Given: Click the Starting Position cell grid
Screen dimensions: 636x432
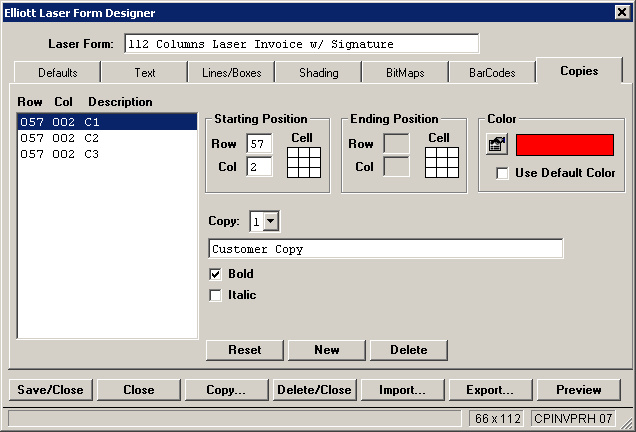Looking at the screenshot, I should coord(304,162).
